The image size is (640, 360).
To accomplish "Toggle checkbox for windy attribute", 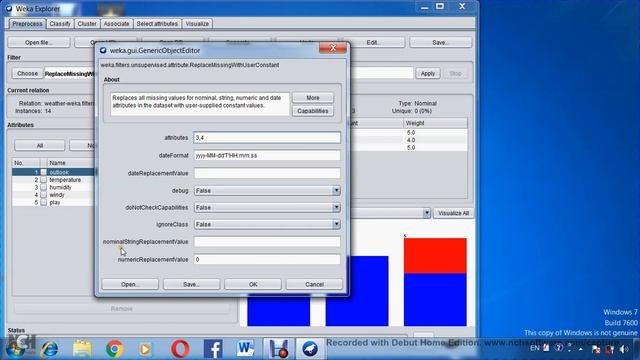I will coord(44,195).
